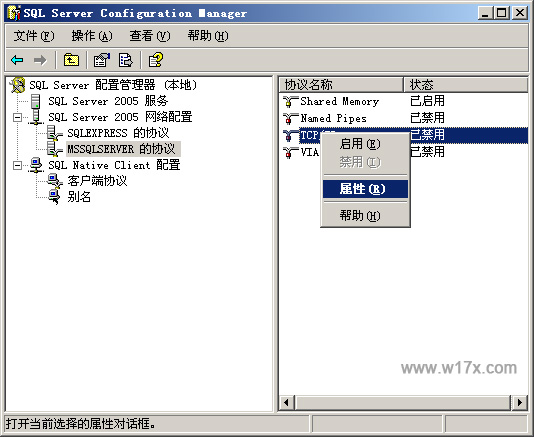
Task: Click the Help question mark toolbar icon
Action: (156, 60)
